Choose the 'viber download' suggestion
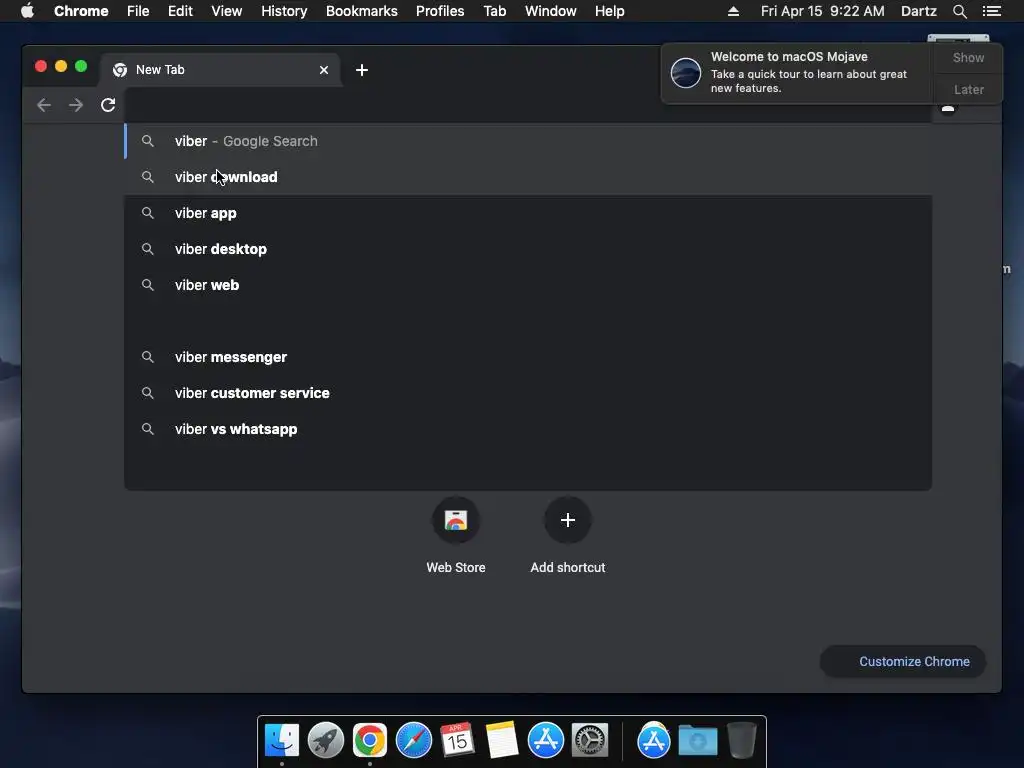1024x768 pixels. pyautogui.click(x=528, y=177)
